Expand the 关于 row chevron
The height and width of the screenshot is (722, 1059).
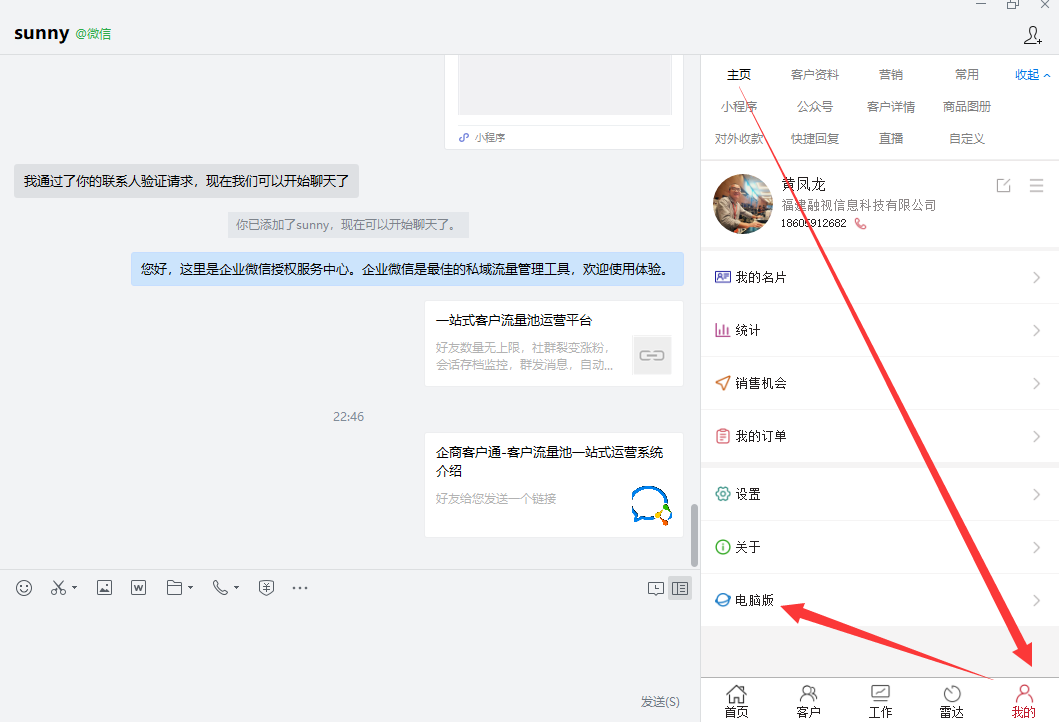pos(1036,548)
